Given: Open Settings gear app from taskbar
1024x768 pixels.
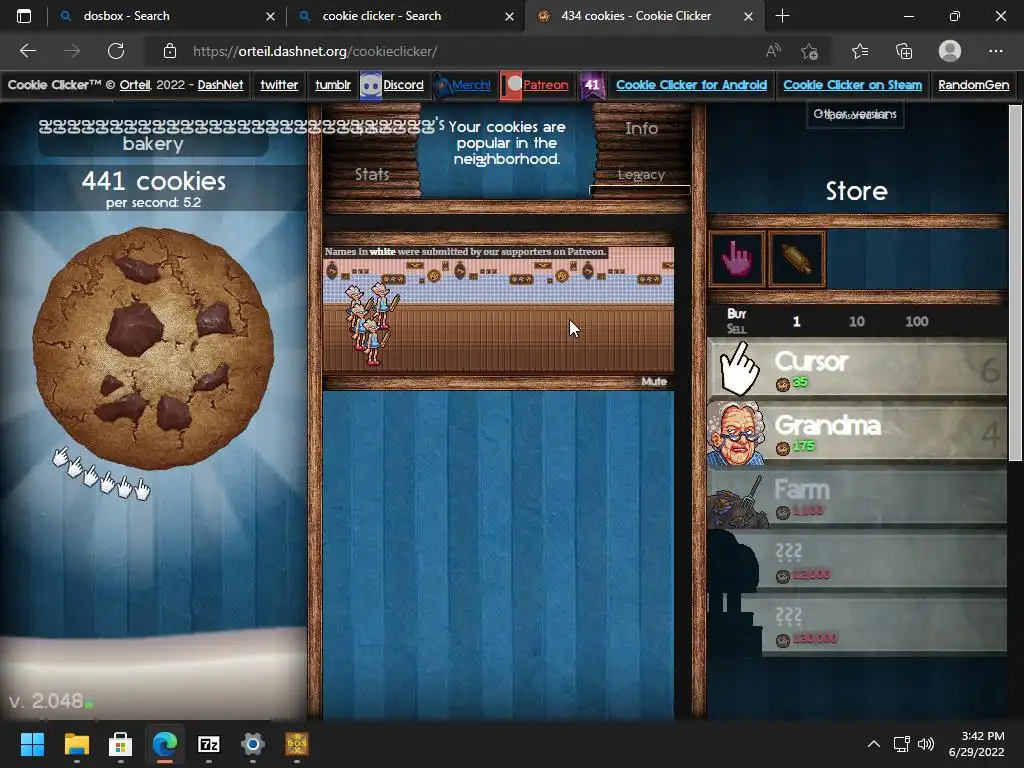Looking at the screenshot, I should click(252, 744).
